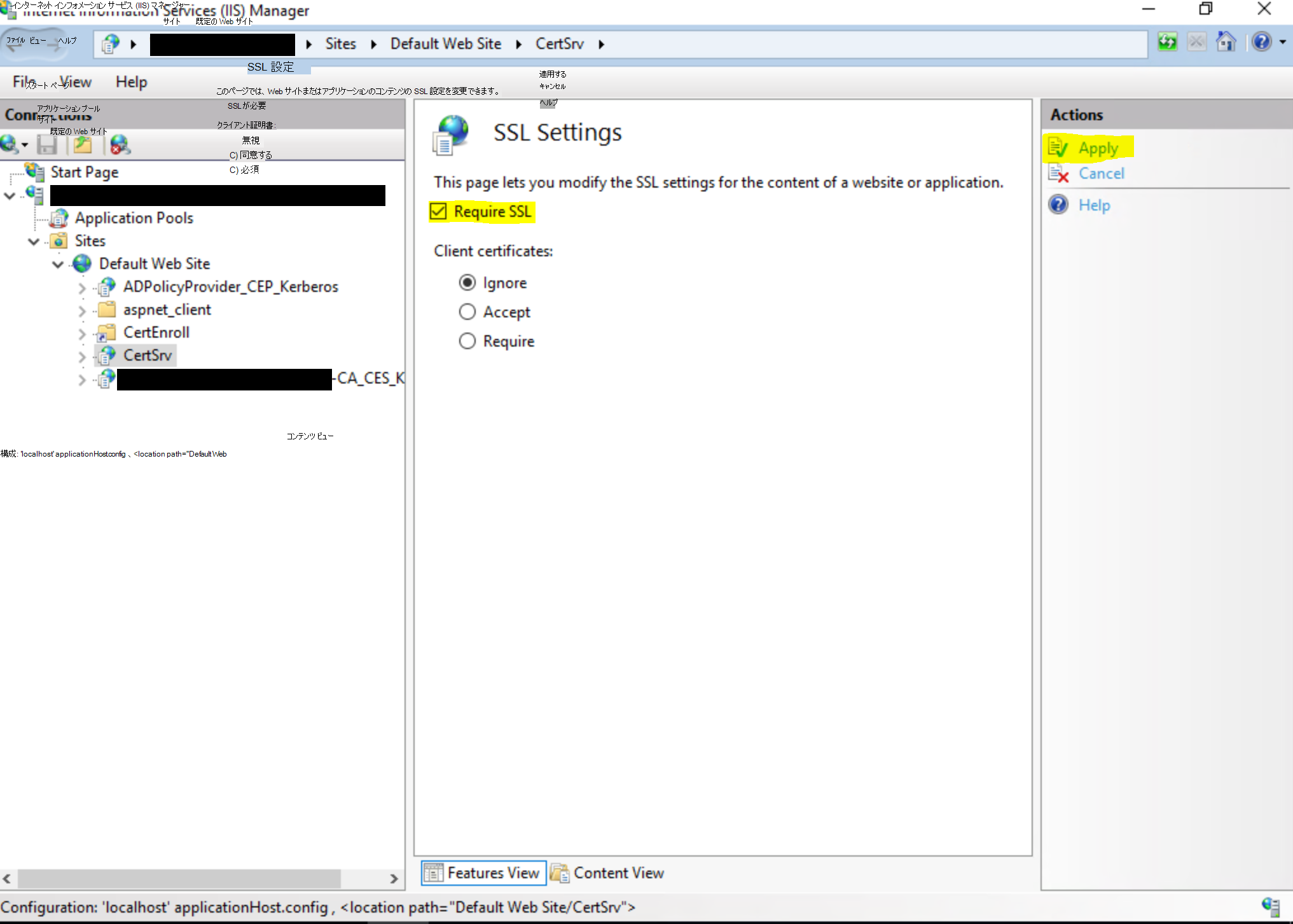This screenshot has height=924, width=1293.
Task: Switch to Features View tab
Action: 483,872
